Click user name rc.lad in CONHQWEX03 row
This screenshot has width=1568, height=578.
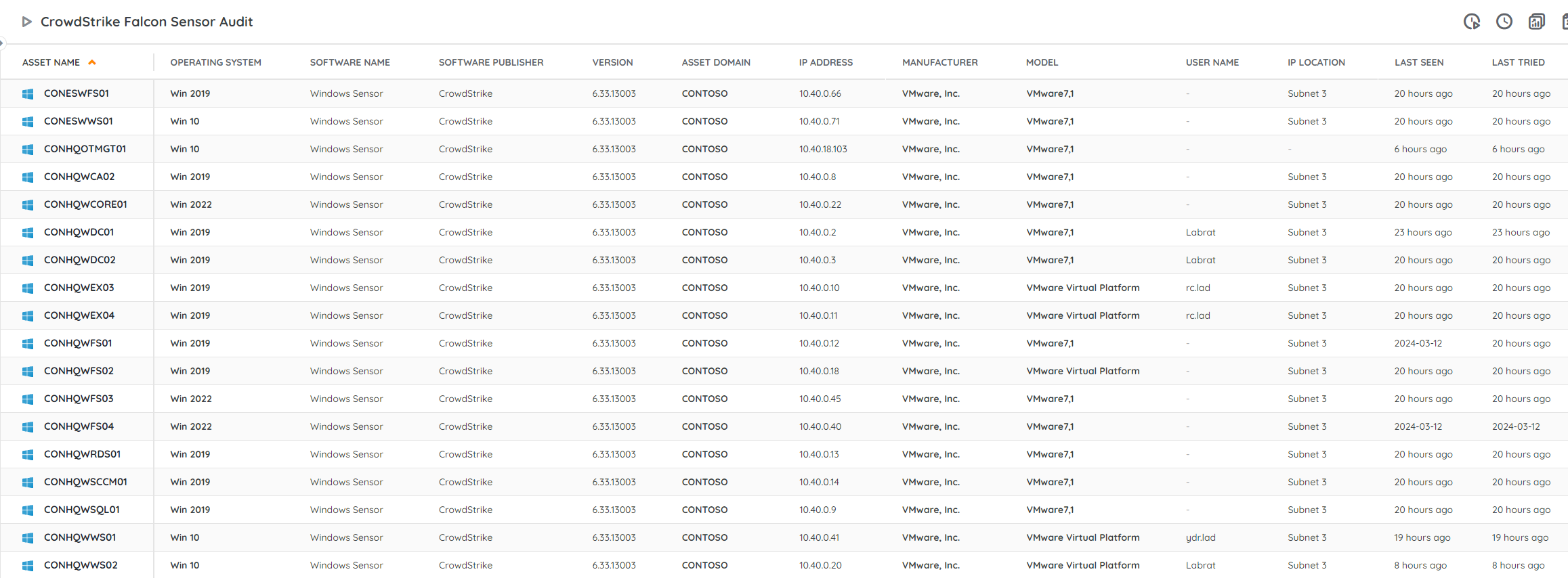tap(1198, 288)
